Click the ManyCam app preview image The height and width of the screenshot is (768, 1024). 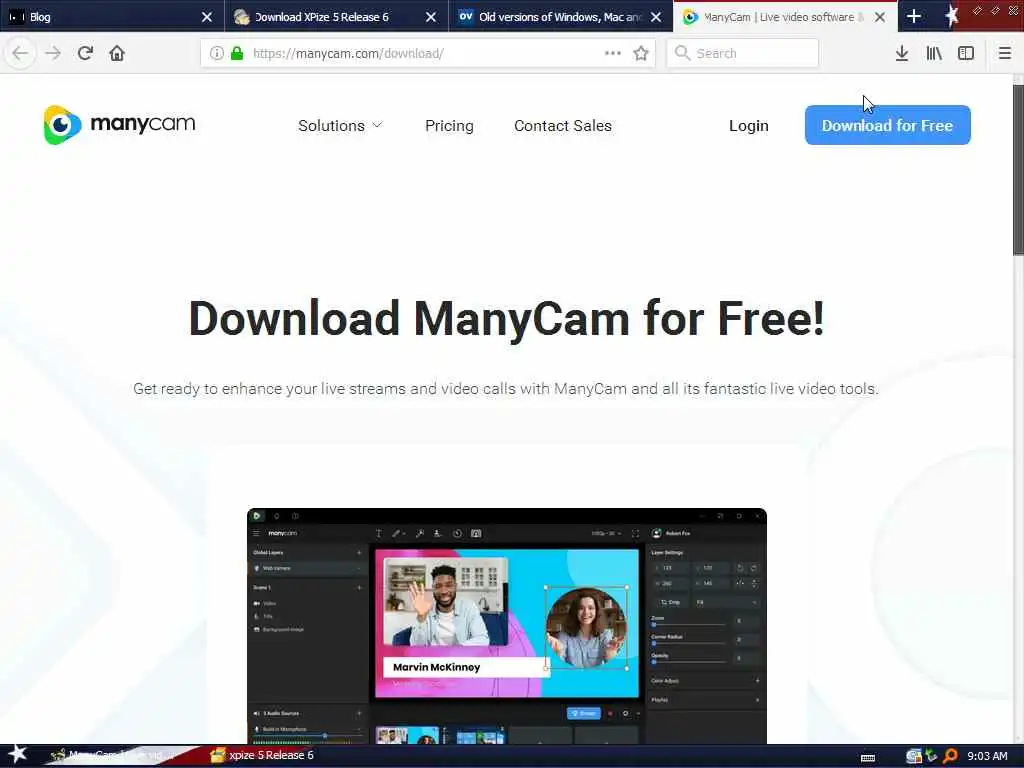(507, 626)
